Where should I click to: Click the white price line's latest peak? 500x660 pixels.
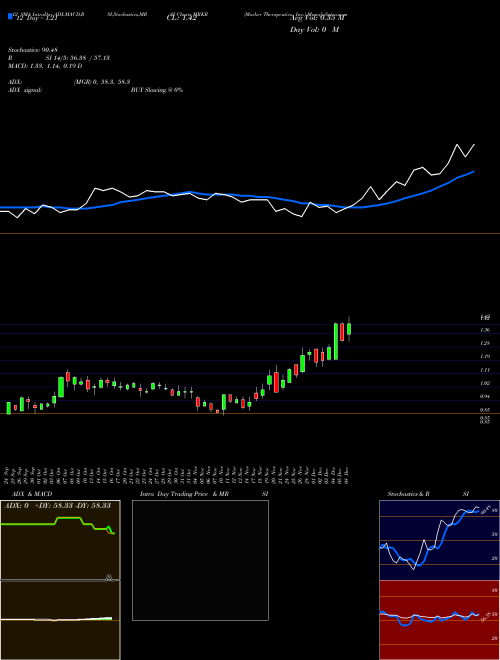pyautogui.click(x=474, y=145)
